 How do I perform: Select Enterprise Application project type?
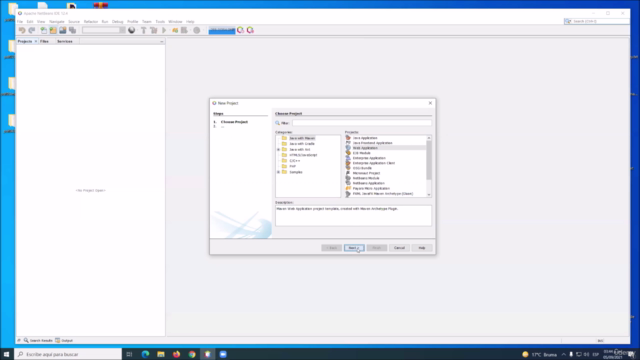click(369, 158)
